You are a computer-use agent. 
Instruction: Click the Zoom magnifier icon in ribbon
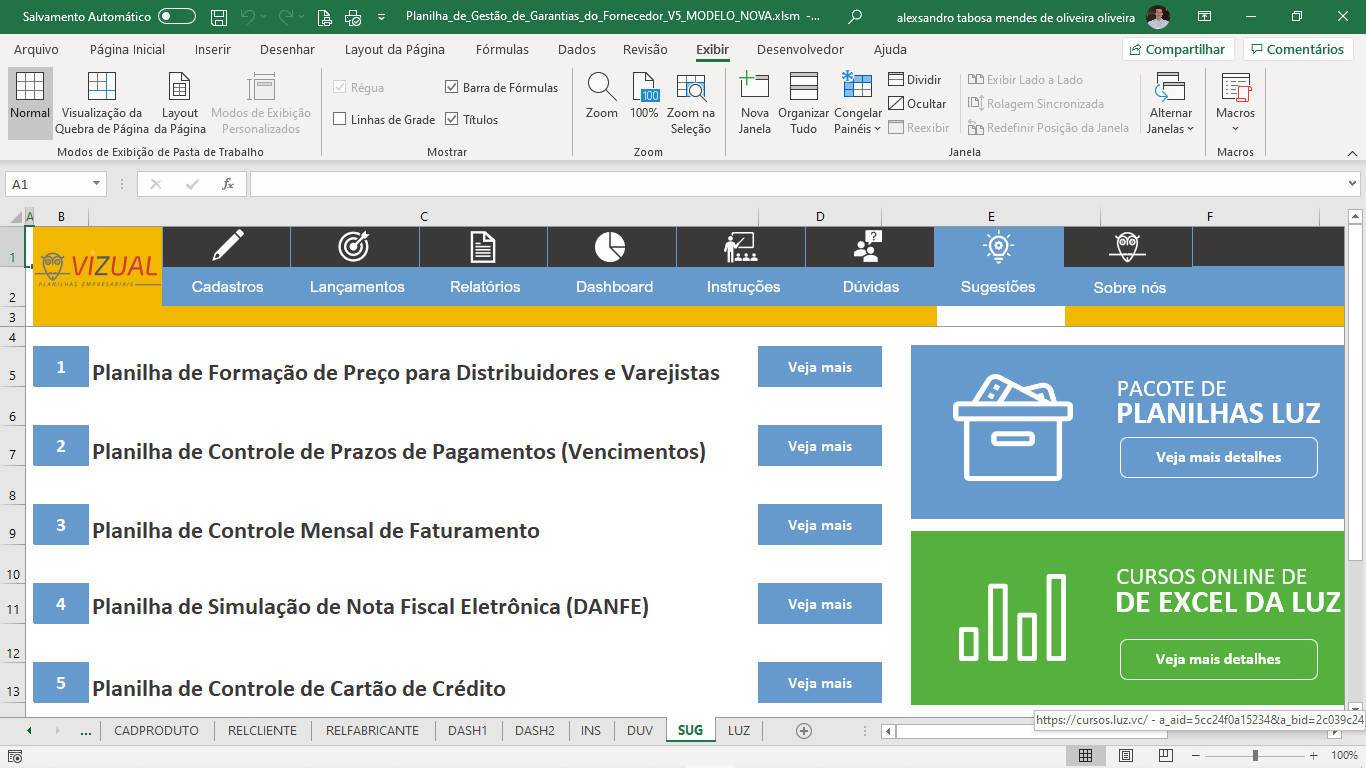click(x=601, y=89)
